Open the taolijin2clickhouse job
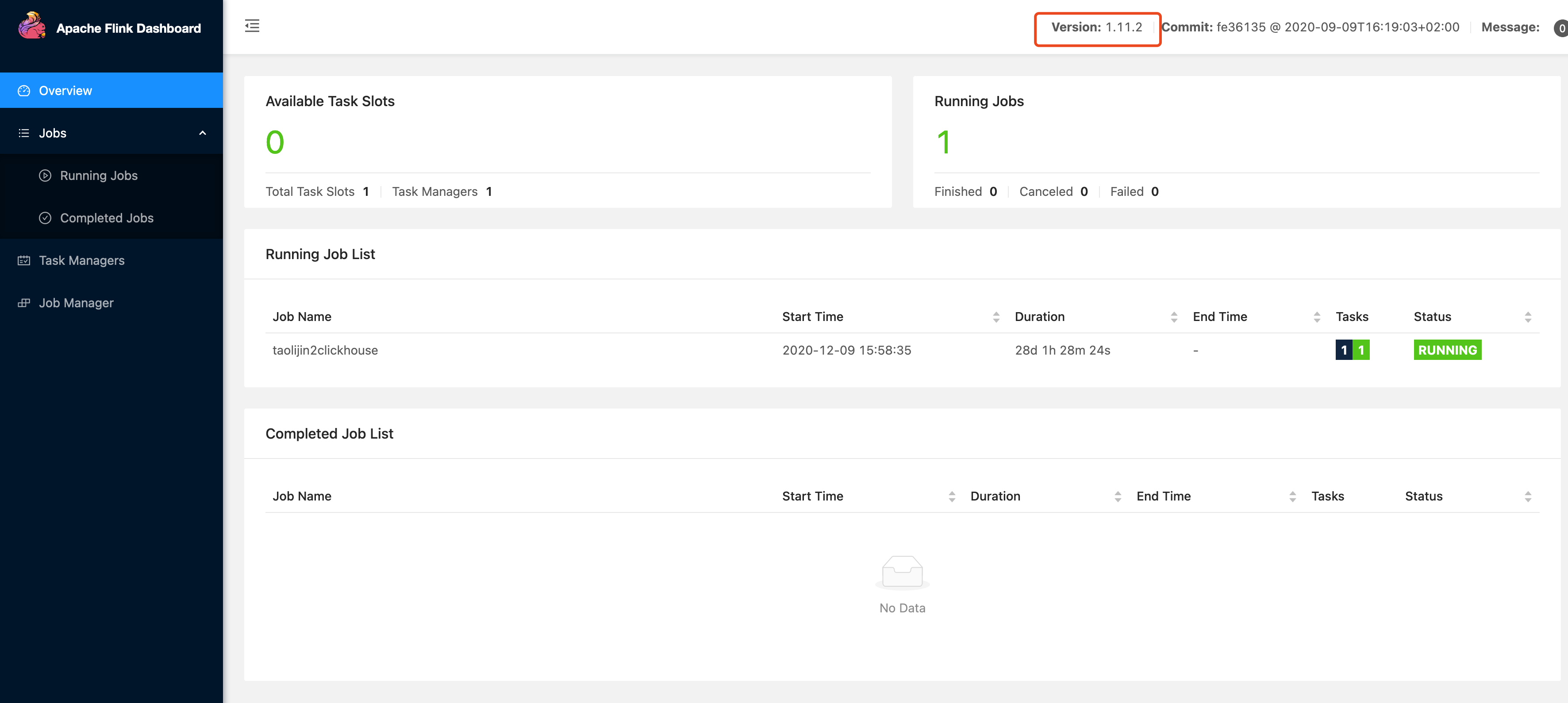 coord(325,350)
